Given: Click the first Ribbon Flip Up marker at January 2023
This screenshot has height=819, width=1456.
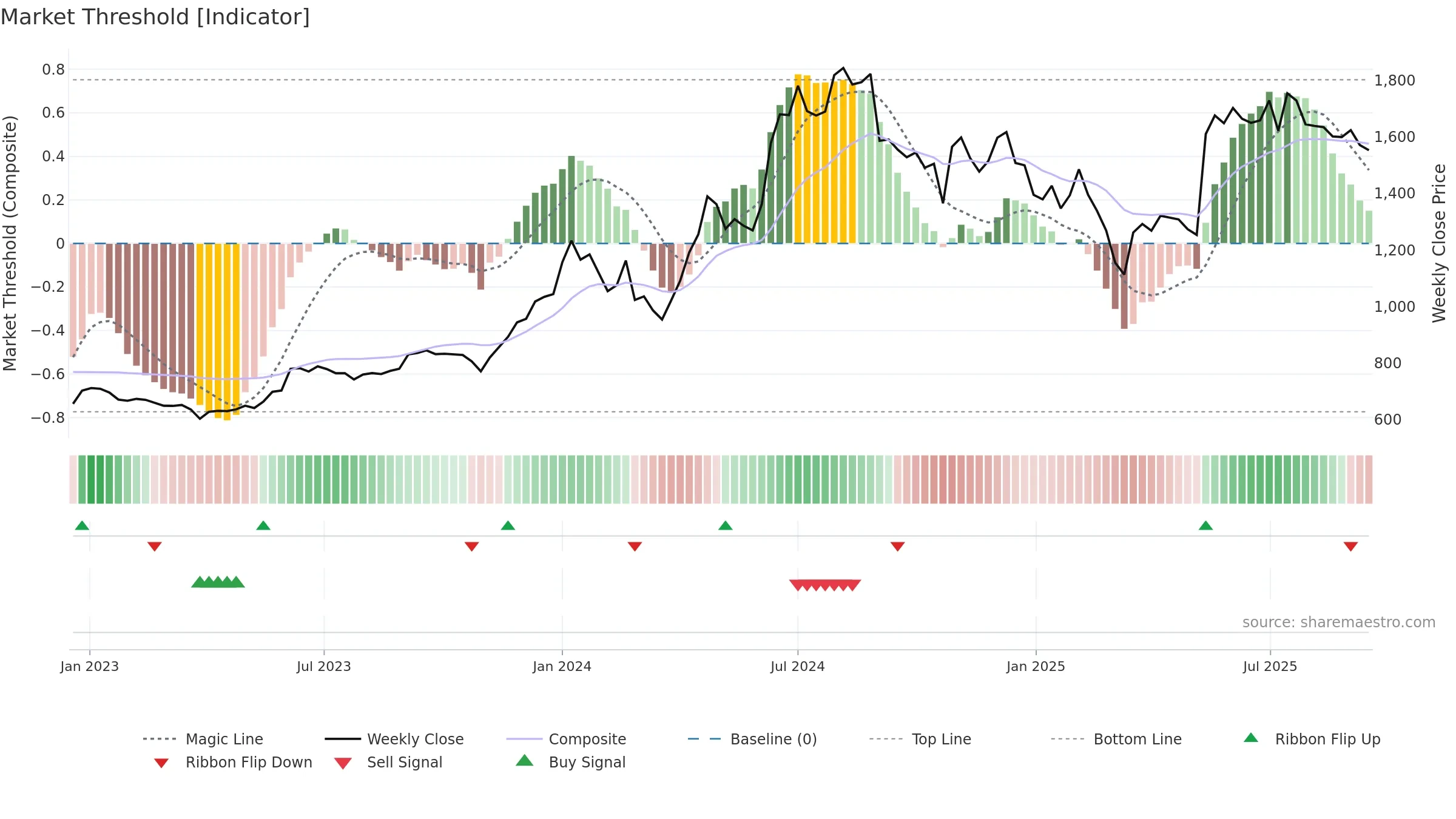Looking at the screenshot, I should click(82, 525).
